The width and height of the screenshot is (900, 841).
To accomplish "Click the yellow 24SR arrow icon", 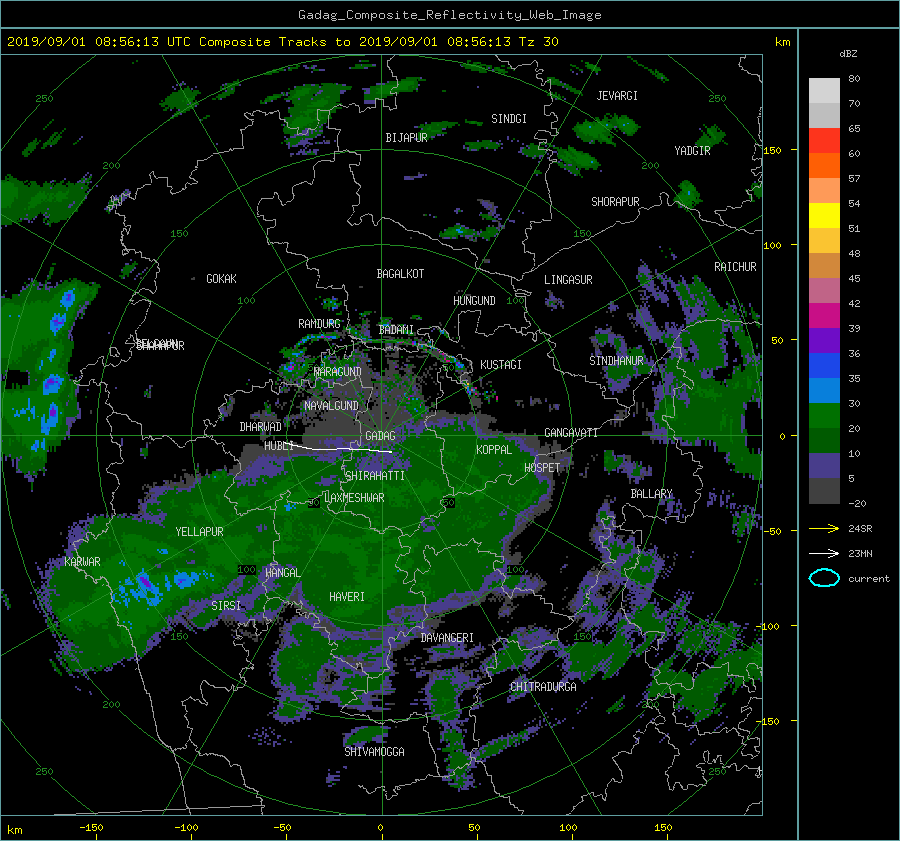I will [x=824, y=528].
